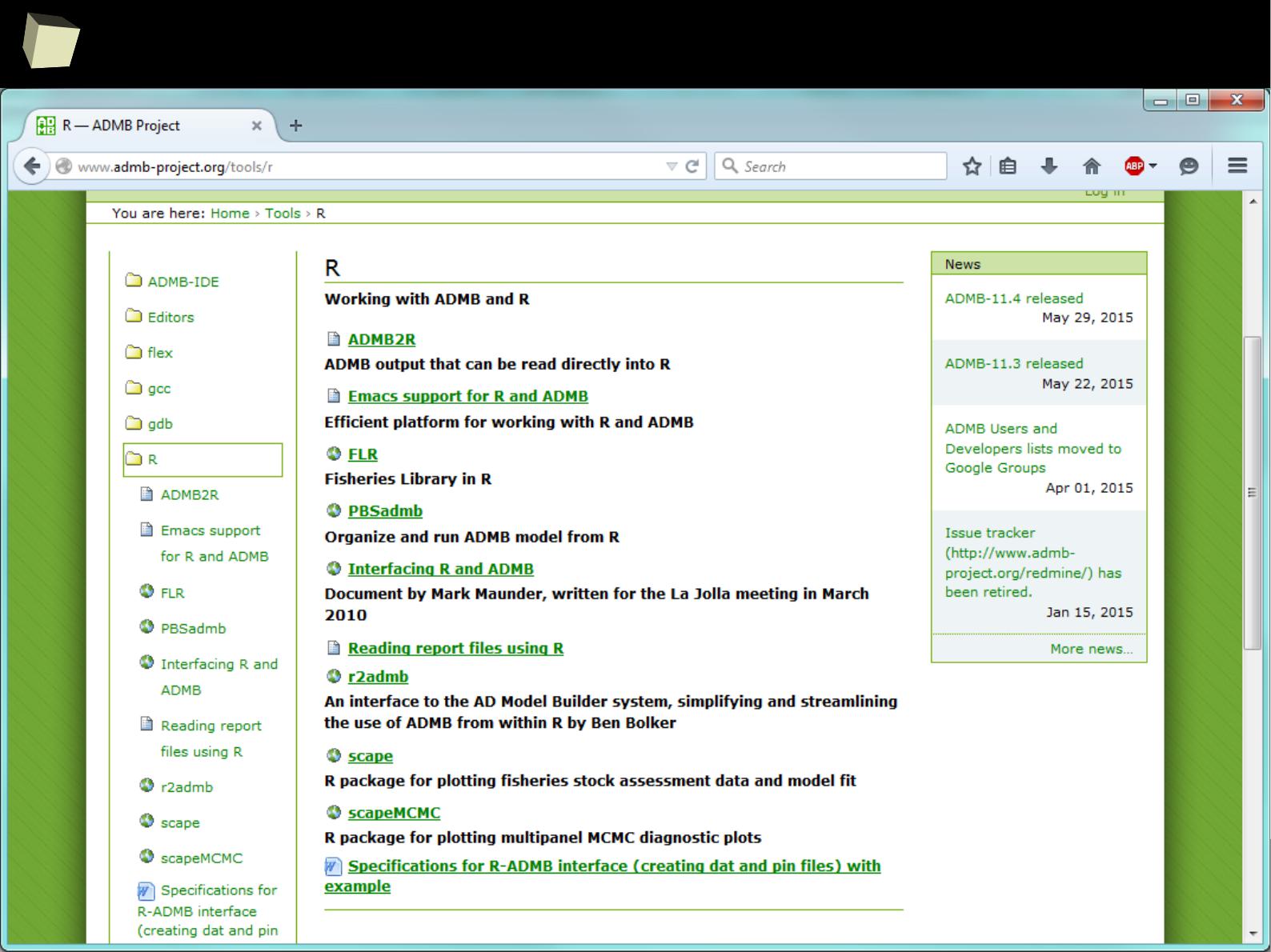Viewport: 1271px width, 952px height.
Task: Open the ADMB-IDE sidebar folder
Action: coord(183,282)
